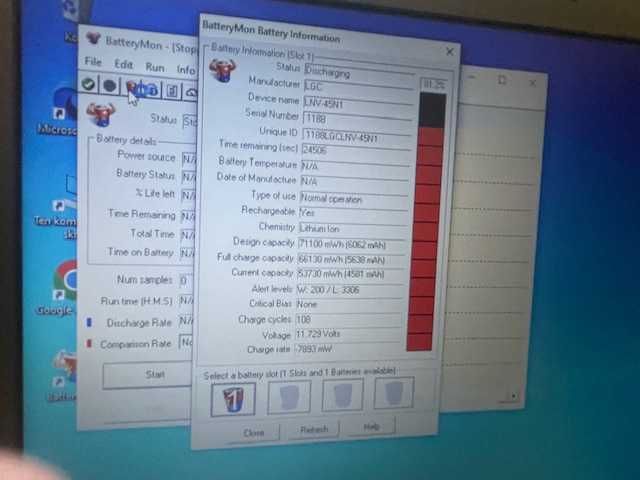Open BatteryMon desktop shortcut icon
Viewport: 640px width, 480px height.
pyautogui.click(x=65, y=367)
